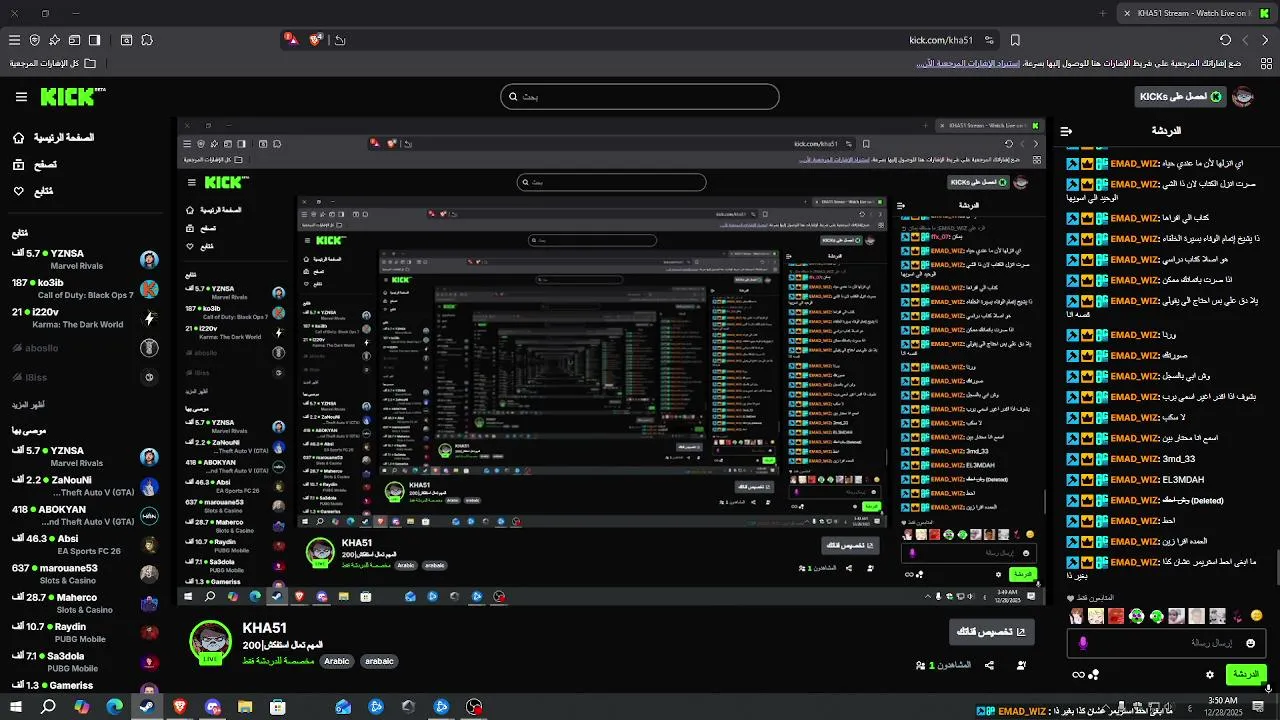The image size is (1280, 720).
Task: Open Brave Rewards triangle icon
Action: [290, 39]
